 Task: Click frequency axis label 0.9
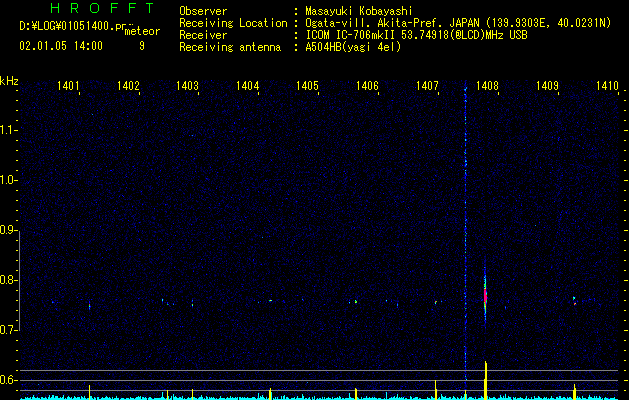(x=8, y=230)
